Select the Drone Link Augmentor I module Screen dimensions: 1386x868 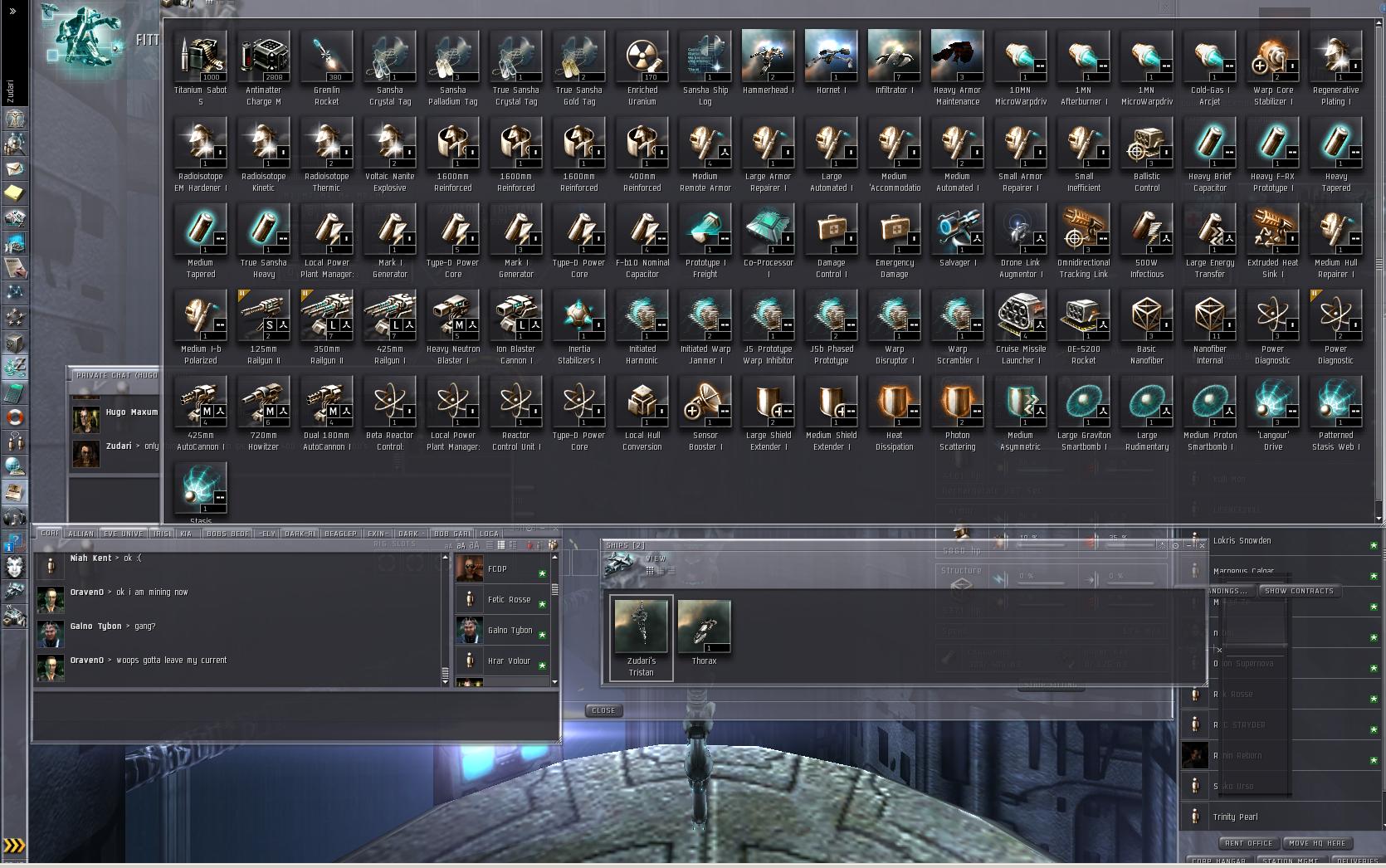(1020, 241)
